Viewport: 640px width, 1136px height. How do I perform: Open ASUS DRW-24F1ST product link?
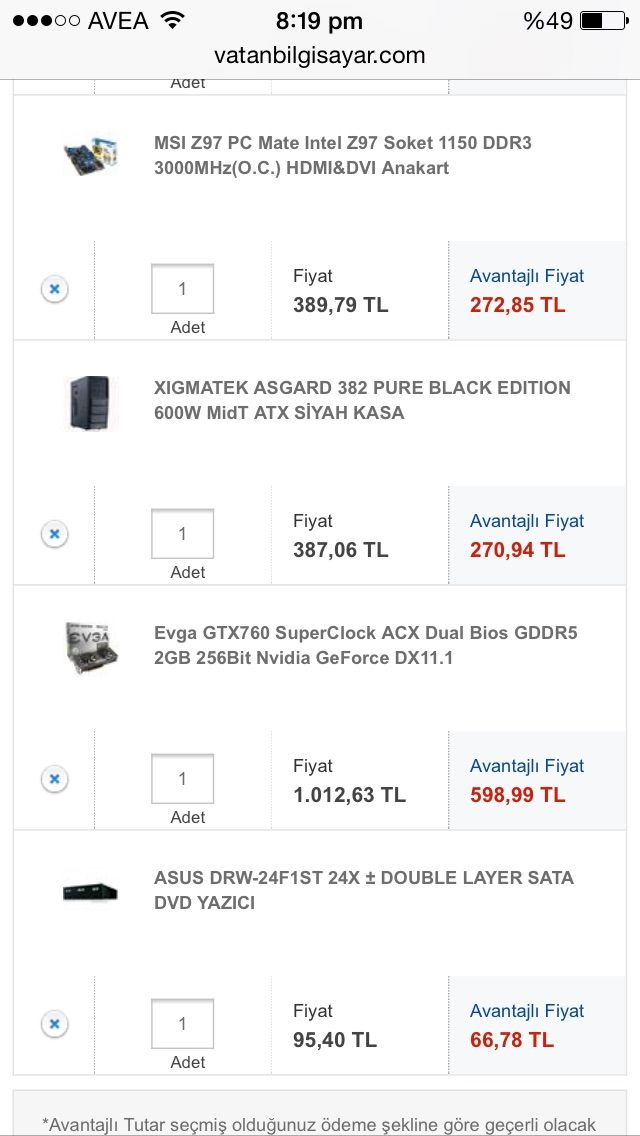(363, 890)
